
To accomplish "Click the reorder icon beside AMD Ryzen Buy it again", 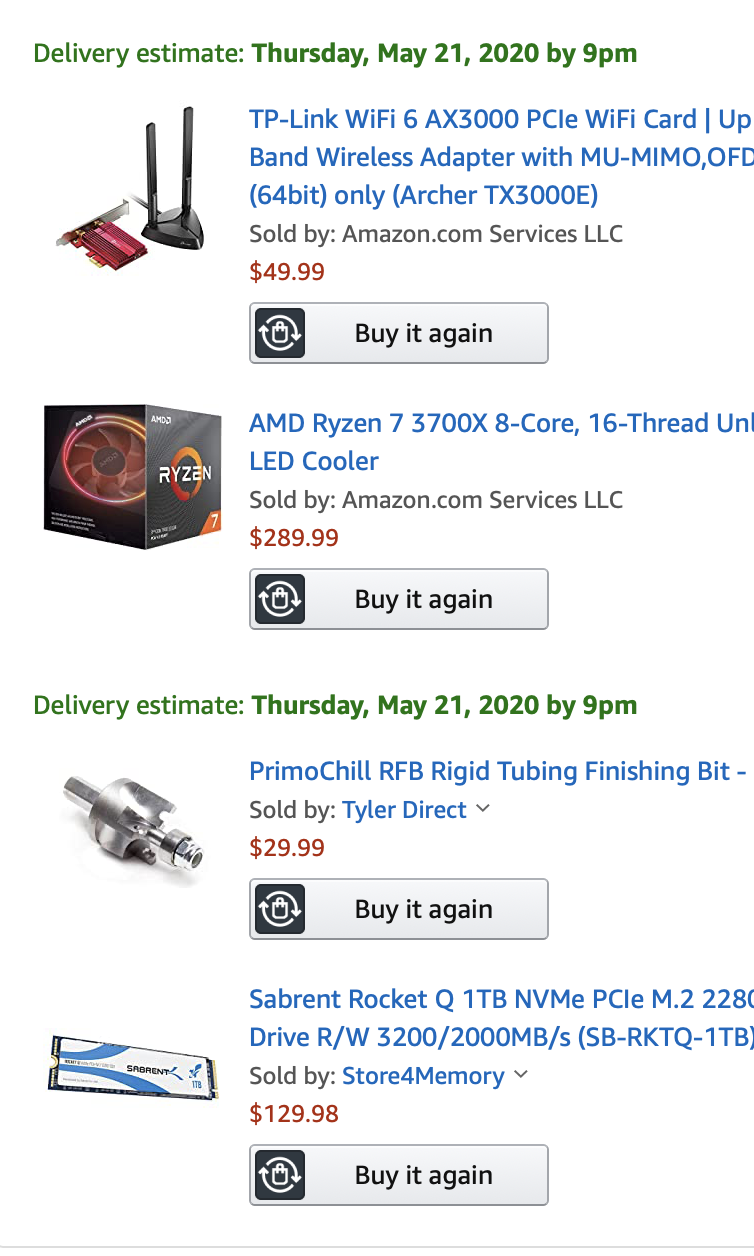I will [280, 599].
